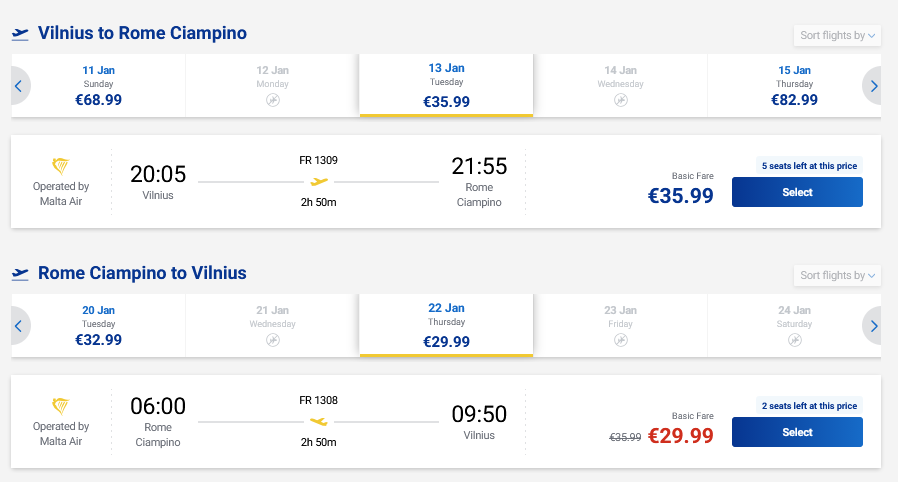Click the yellow plane icon under FR 1308

[319, 422]
